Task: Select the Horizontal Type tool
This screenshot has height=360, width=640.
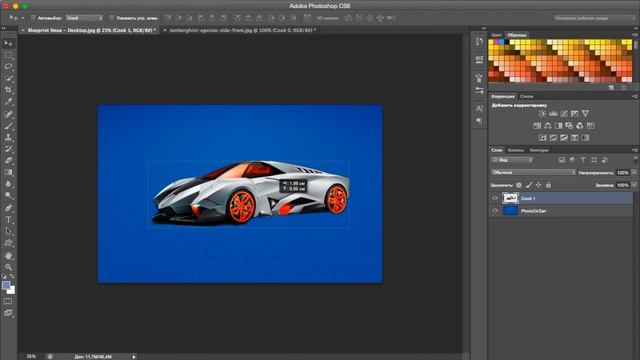Action: click(x=8, y=220)
